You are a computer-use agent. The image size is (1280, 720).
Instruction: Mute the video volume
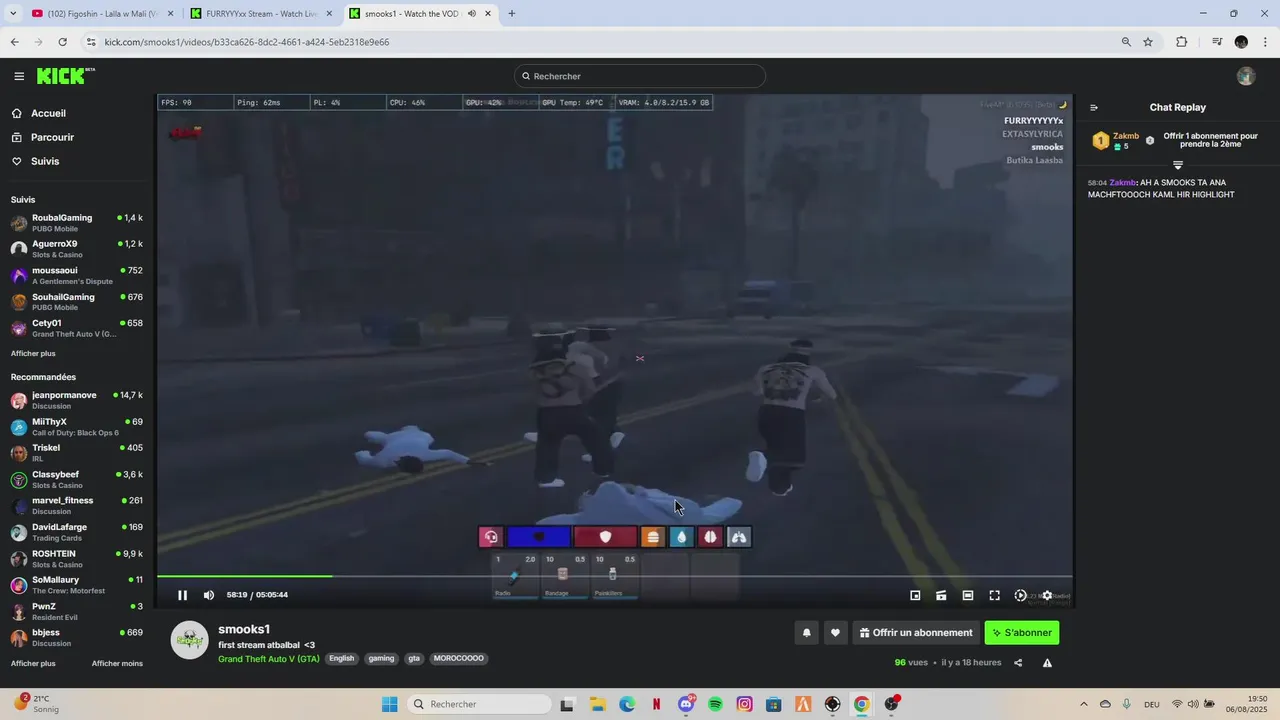point(209,595)
